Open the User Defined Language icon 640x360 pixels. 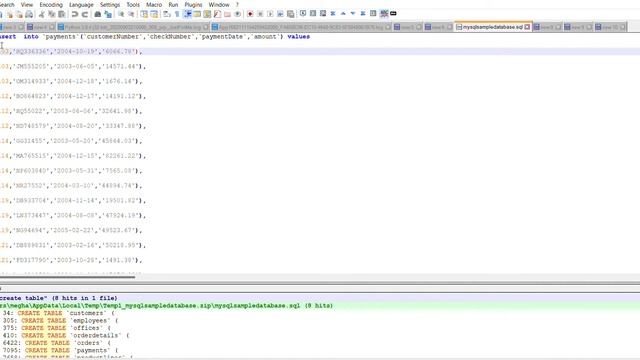(x=197, y=14)
